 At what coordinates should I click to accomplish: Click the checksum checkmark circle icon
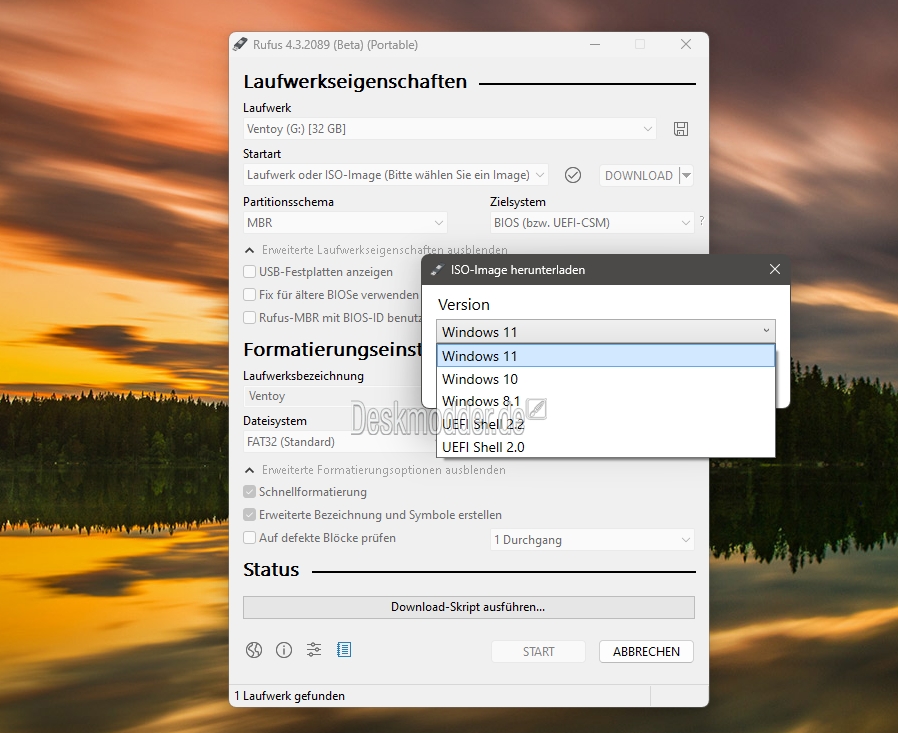coord(573,175)
